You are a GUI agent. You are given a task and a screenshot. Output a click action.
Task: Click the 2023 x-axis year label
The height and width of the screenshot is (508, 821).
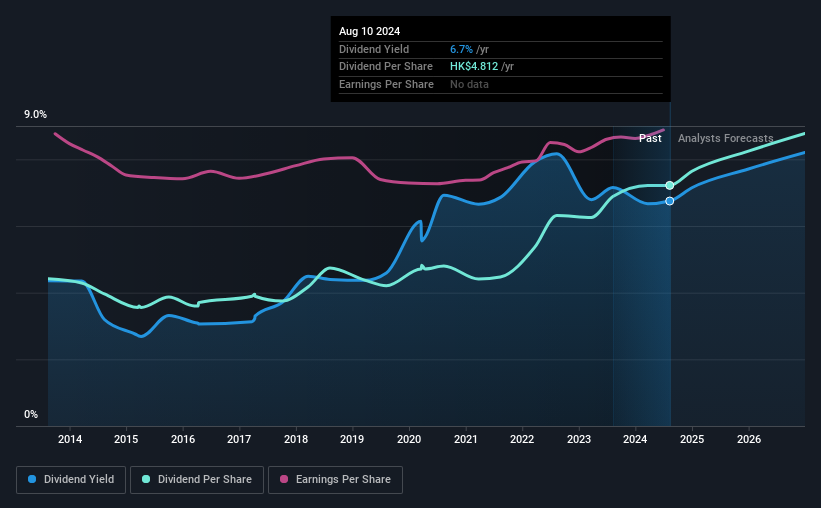point(579,439)
